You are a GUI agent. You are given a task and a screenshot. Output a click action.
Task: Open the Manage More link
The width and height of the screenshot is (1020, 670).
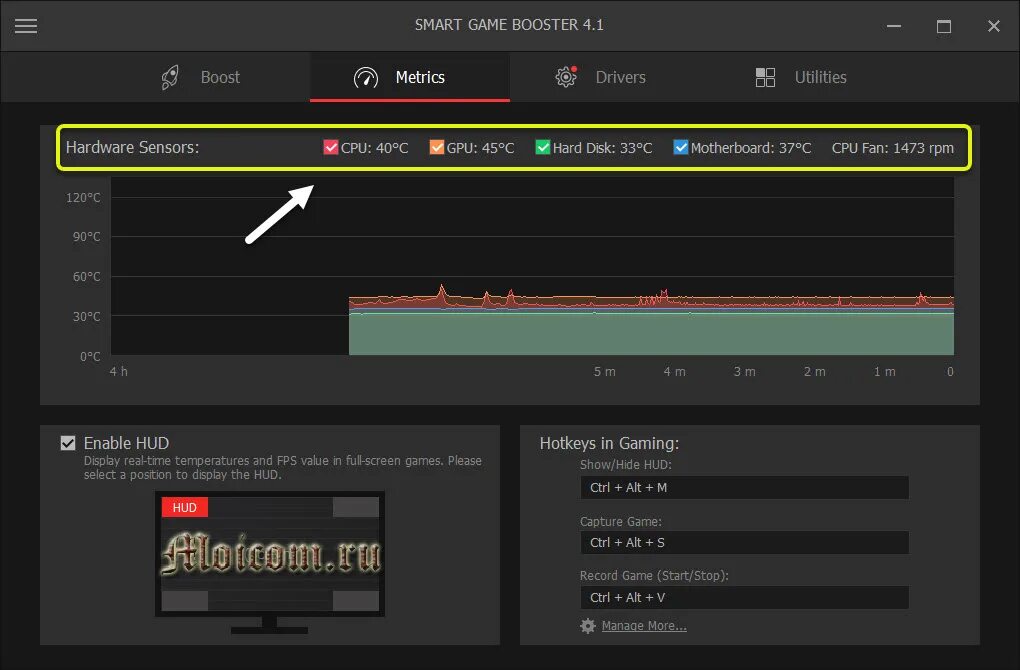coord(644,626)
